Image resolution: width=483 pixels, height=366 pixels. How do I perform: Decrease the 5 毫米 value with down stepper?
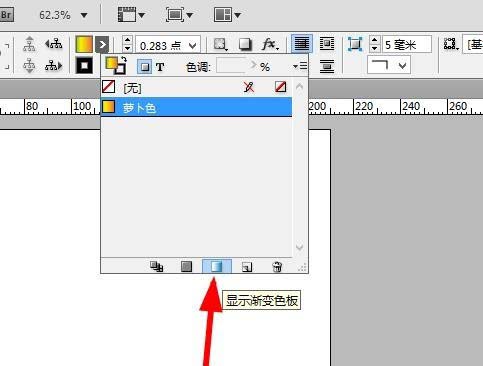pos(375,49)
